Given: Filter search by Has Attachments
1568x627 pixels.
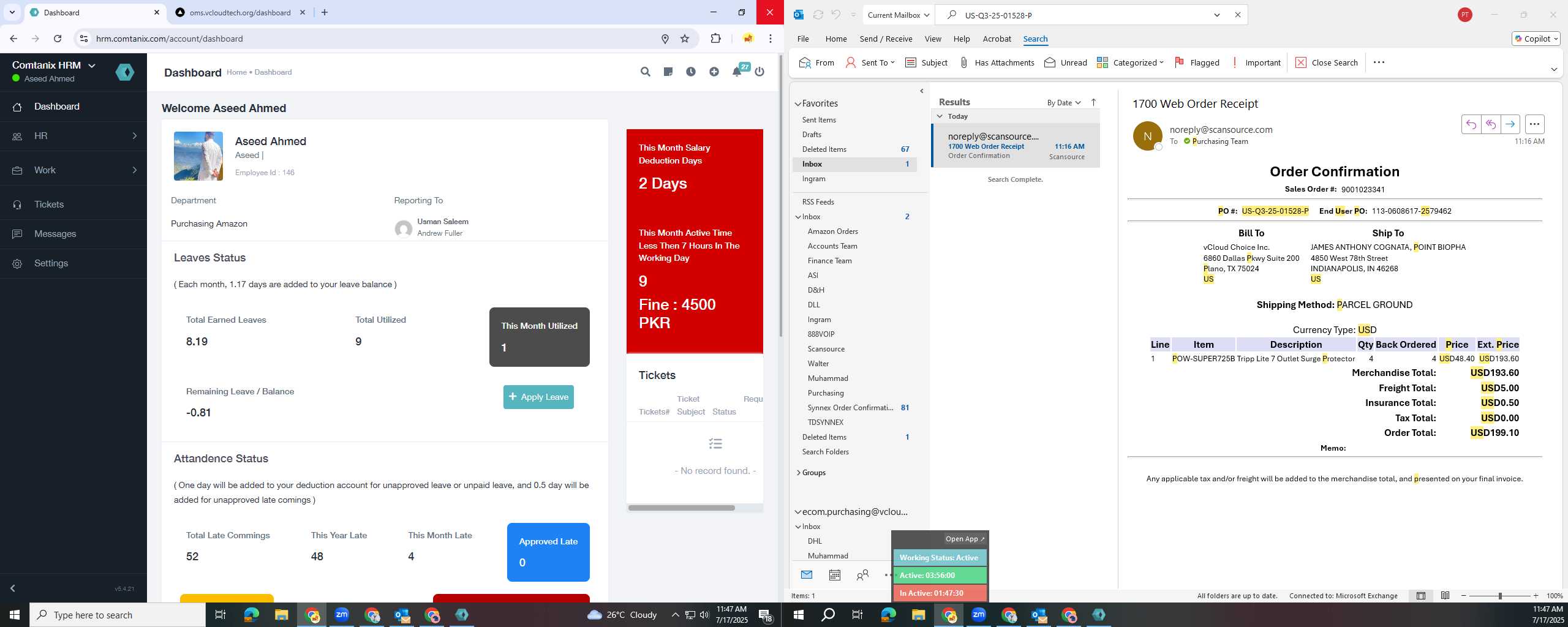Looking at the screenshot, I should click(x=997, y=62).
